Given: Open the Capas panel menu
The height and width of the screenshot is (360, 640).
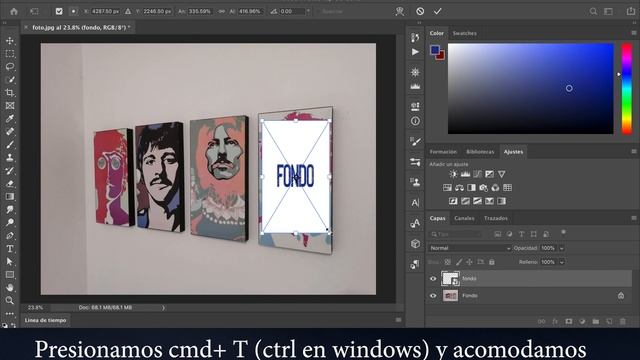Looking at the screenshot, I should tap(634, 218).
